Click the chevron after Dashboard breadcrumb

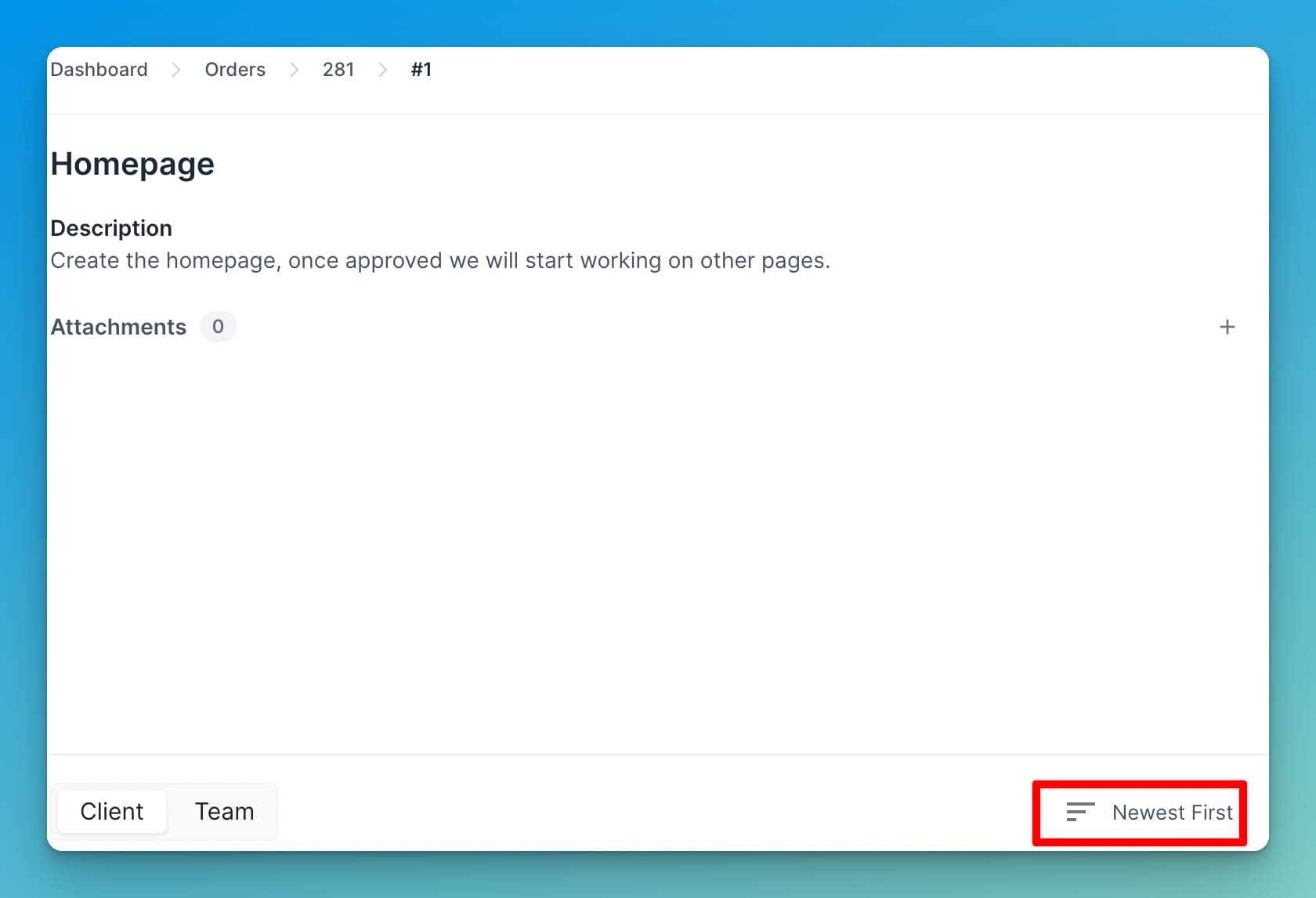176,70
